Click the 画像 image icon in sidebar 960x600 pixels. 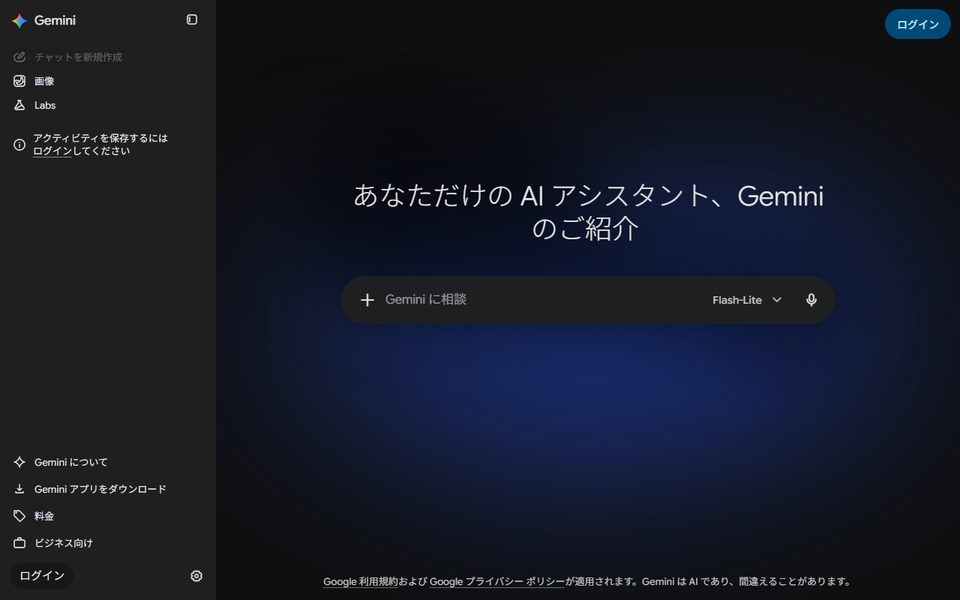(20, 81)
